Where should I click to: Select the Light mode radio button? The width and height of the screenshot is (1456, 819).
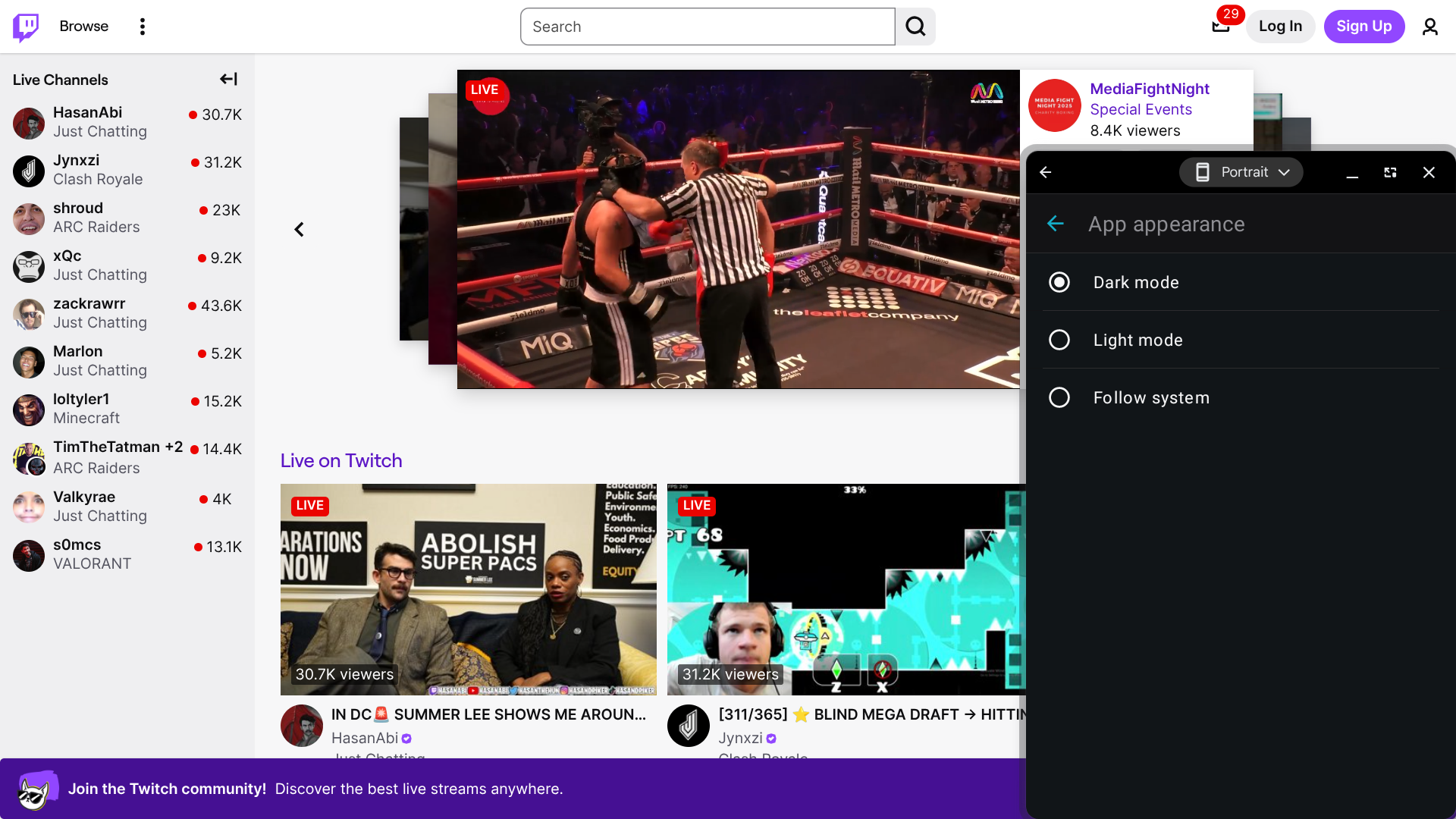pyautogui.click(x=1059, y=340)
